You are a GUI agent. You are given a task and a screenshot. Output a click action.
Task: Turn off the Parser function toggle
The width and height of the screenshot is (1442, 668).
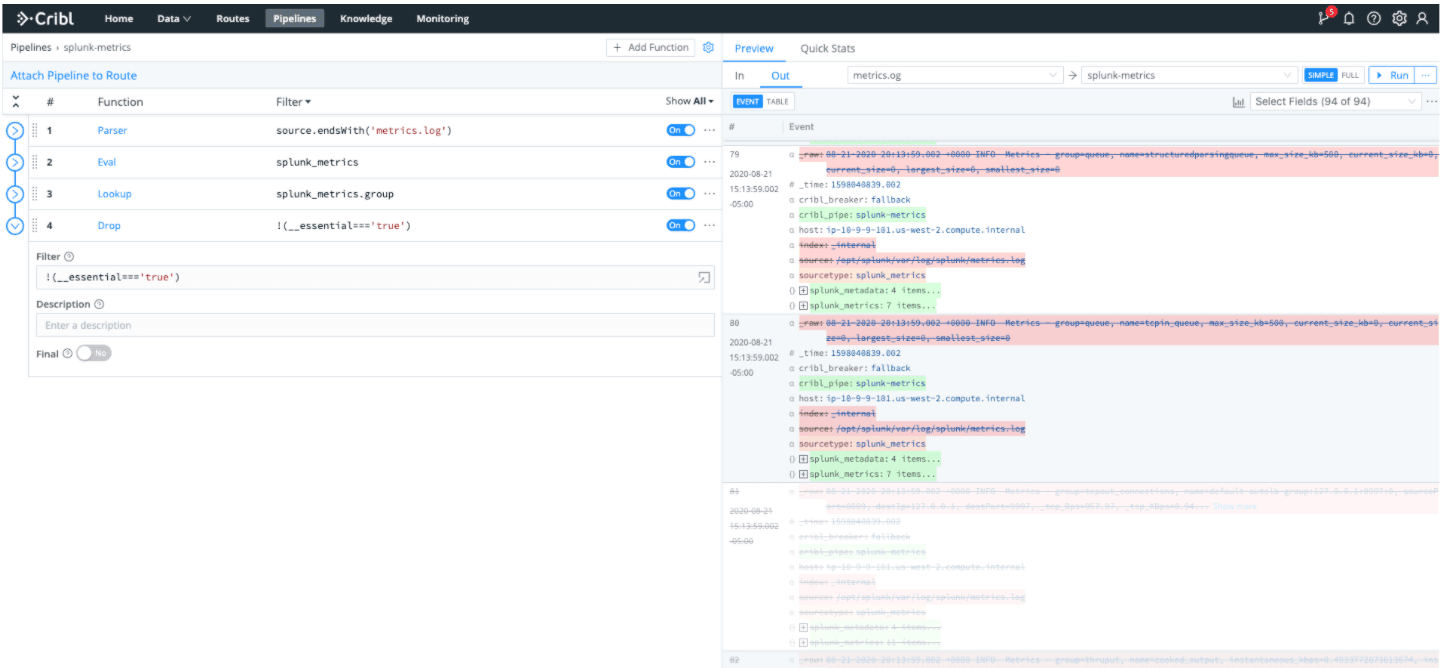tap(680, 130)
